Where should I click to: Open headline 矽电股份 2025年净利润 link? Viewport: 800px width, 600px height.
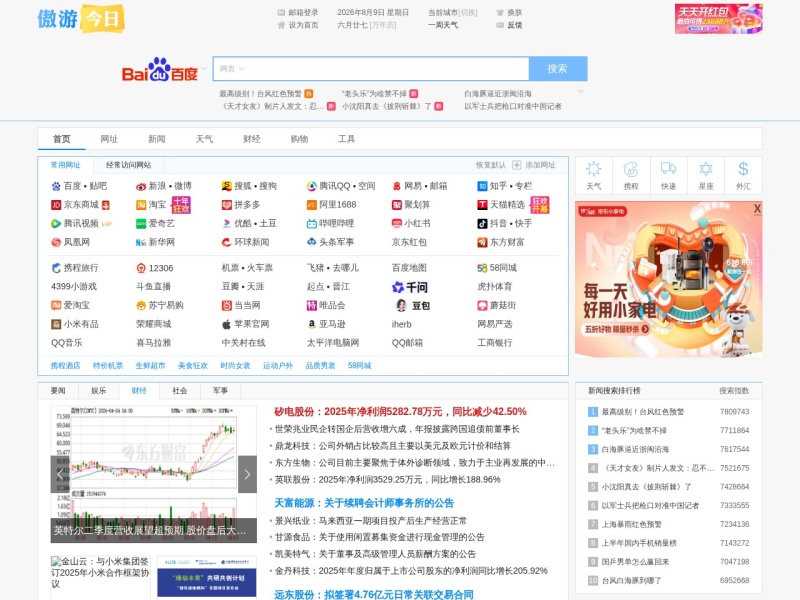(401, 412)
